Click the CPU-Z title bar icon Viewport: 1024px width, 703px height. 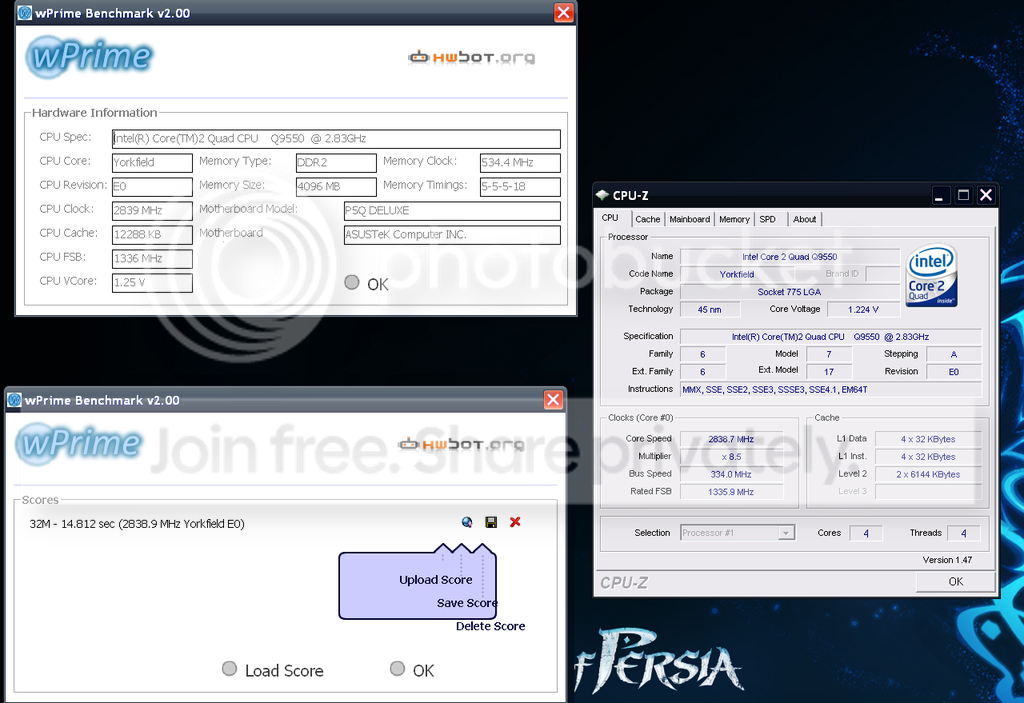coord(602,195)
